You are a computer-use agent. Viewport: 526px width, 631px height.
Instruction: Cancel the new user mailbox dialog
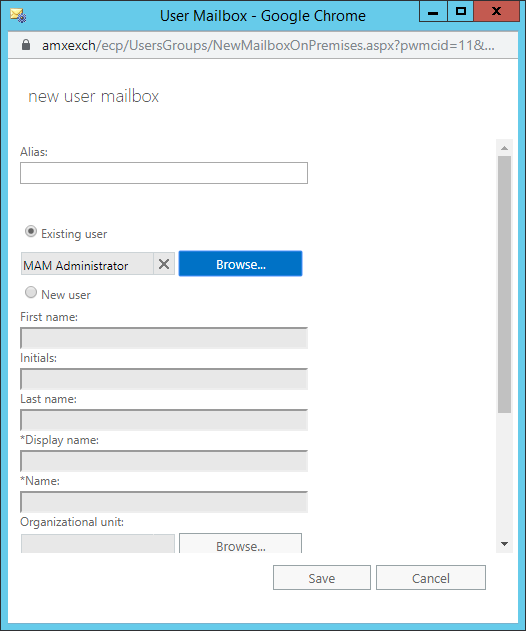point(431,577)
